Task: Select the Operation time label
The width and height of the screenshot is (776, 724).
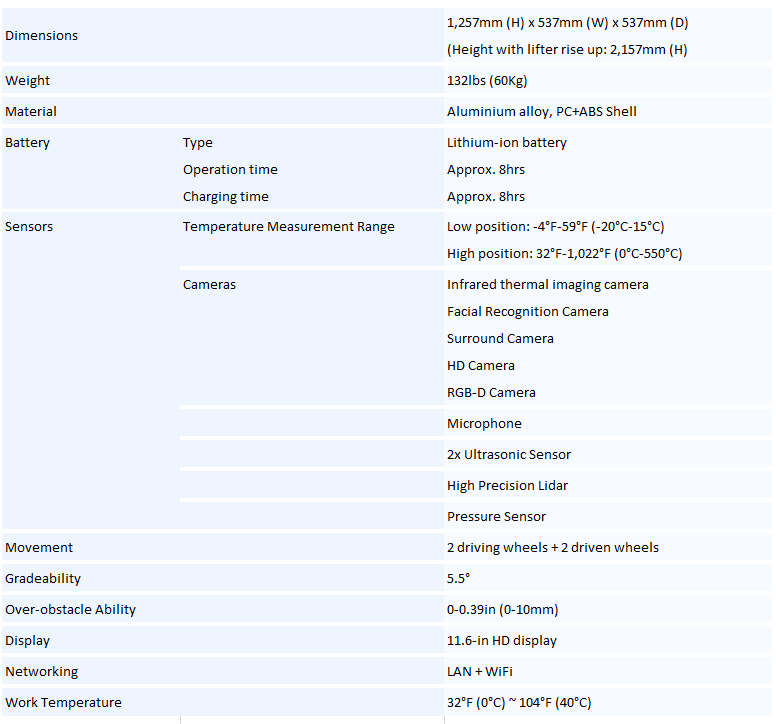Action: click(x=230, y=170)
